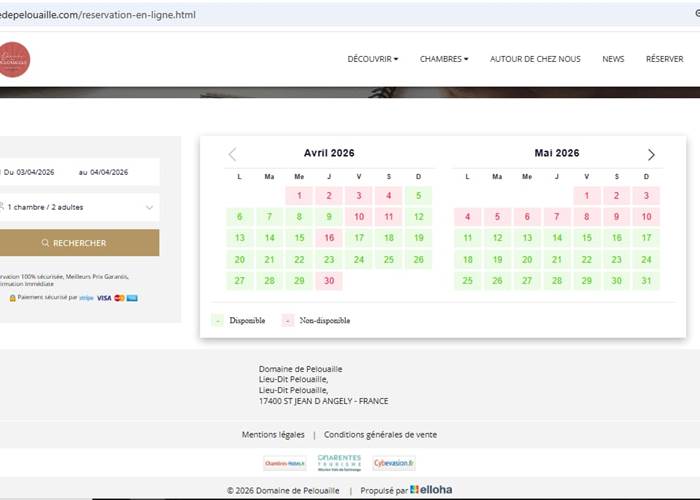Open the Réserver menu item
Image resolution: width=700 pixels, height=500 pixels.
[x=664, y=59]
